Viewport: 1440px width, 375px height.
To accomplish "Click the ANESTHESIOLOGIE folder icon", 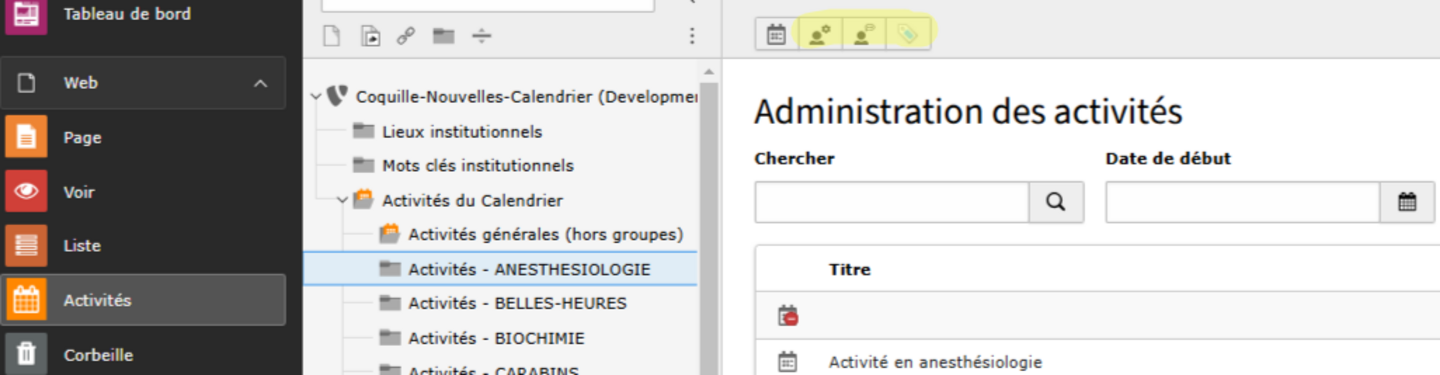I will click(389, 269).
